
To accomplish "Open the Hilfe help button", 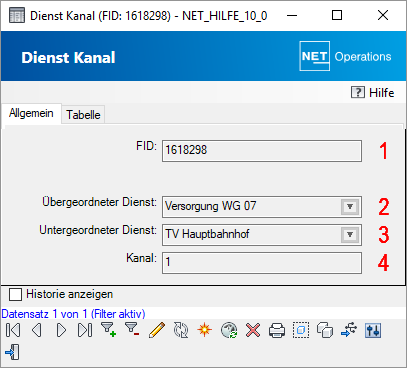I will (373, 92).
